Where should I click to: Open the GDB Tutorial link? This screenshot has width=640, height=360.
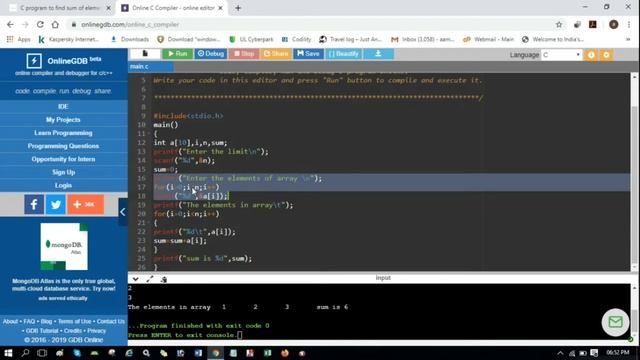[42, 331]
